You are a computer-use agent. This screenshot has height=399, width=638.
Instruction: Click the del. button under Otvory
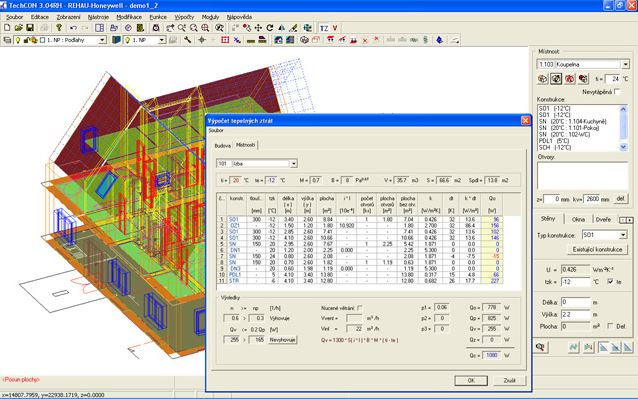point(621,199)
